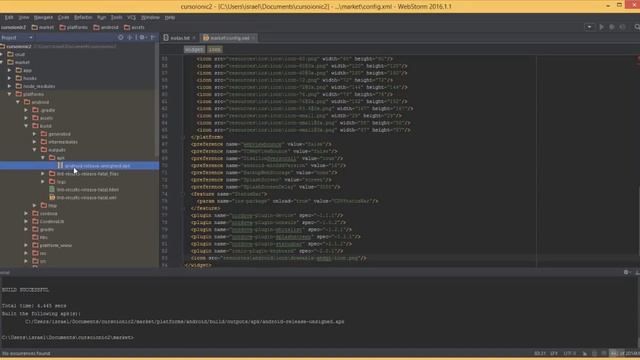Collapse the build folder
Image resolution: width=640 pixels, height=360 pixels.
click(x=27, y=126)
